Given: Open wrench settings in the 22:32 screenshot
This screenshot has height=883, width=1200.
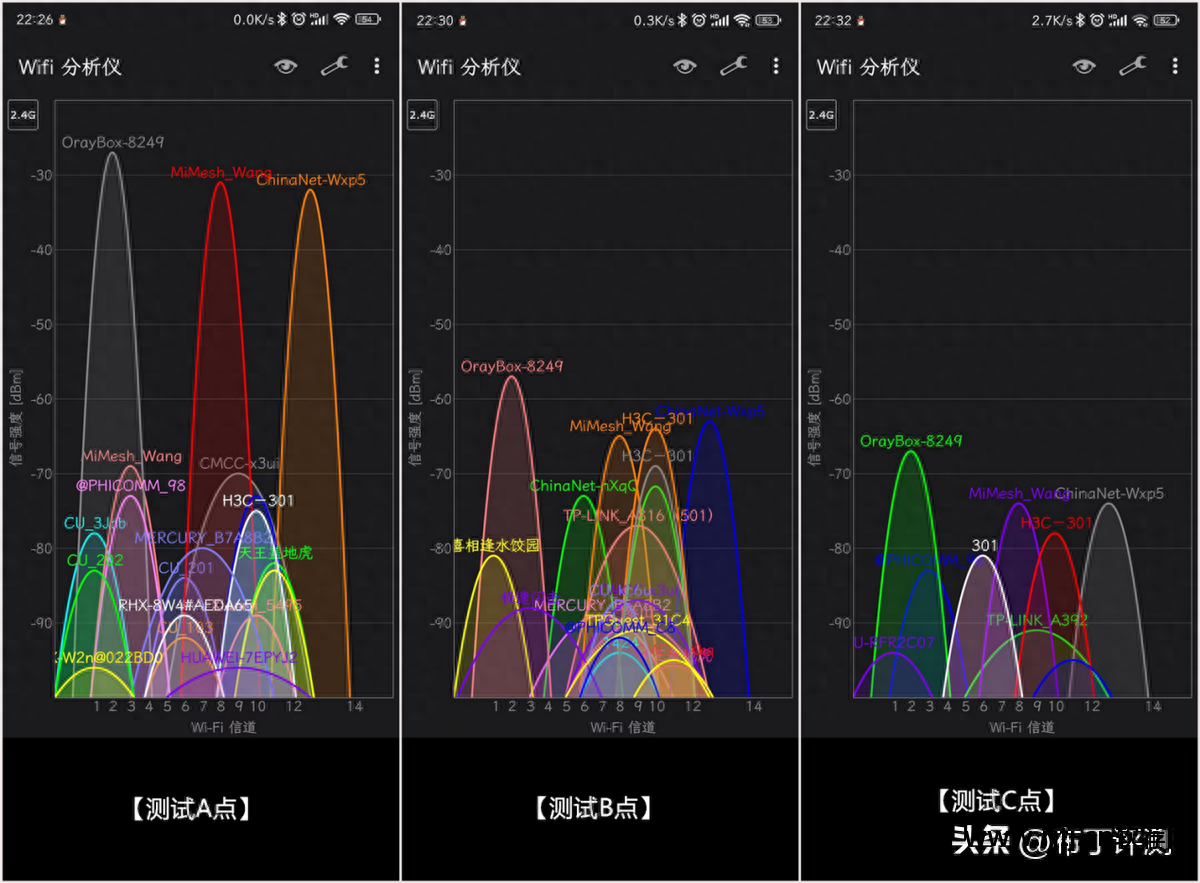Looking at the screenshot, I should point(1132,67).
